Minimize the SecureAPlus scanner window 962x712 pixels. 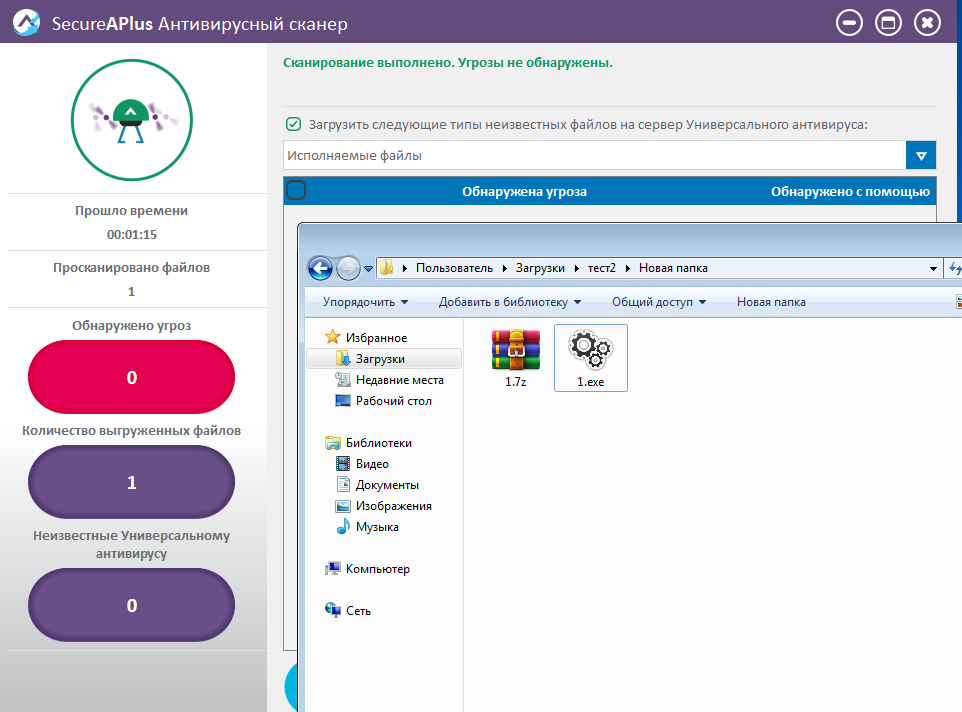pyautogui.click(x=849, y=23)
